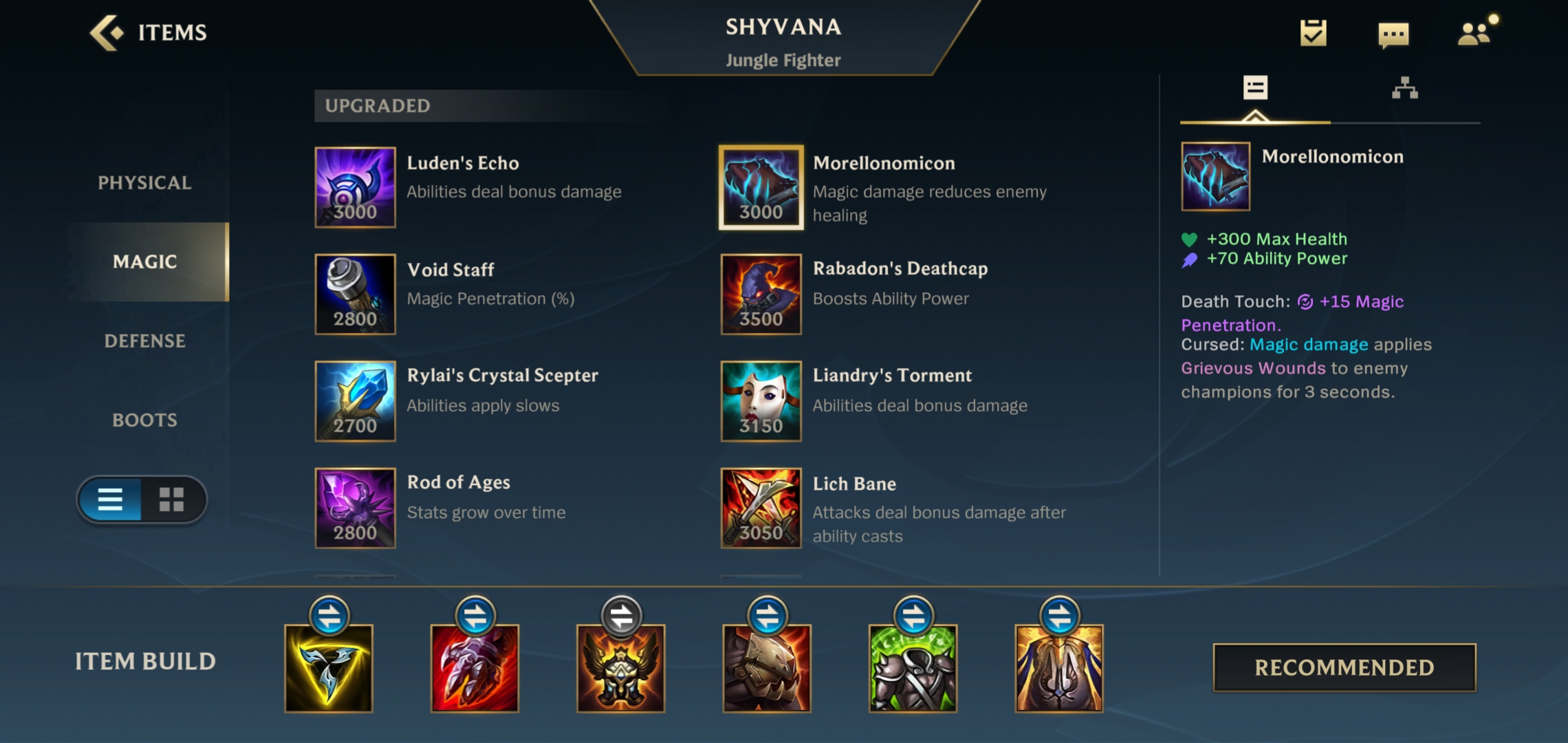Viewport: 1568px width, 743px height.
Task: Swap the sixth build slot item
Action: [x=1060, y=616]
